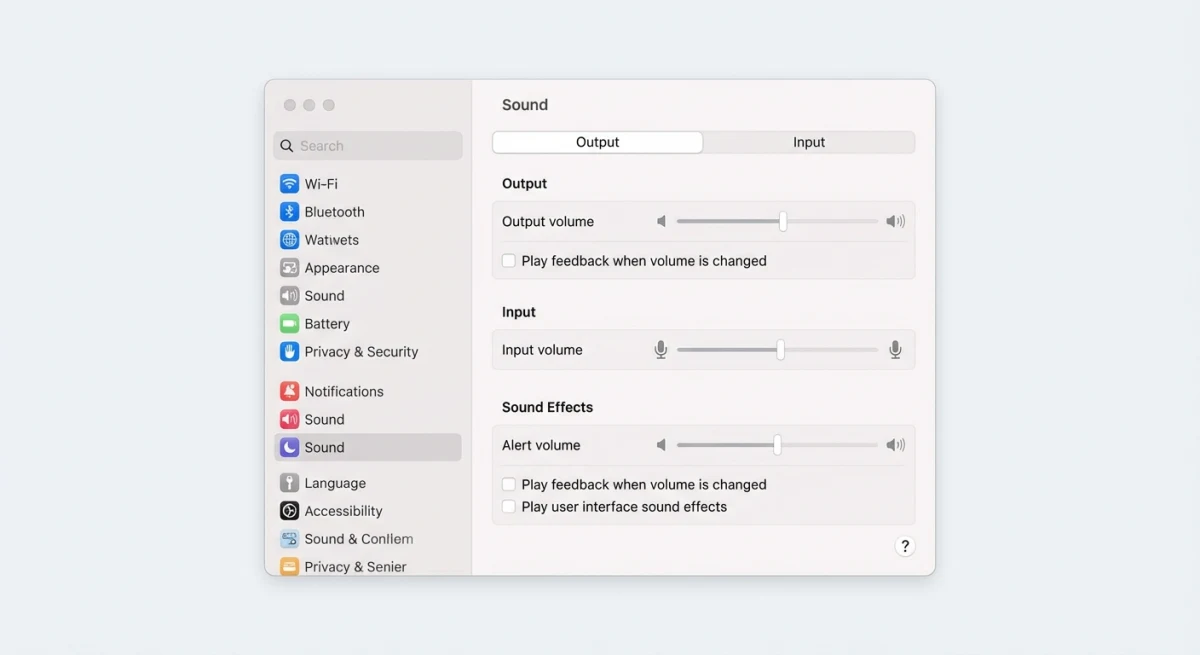Click into the Search field
The width and height of the screenshot is (1200, 655).
368,146
